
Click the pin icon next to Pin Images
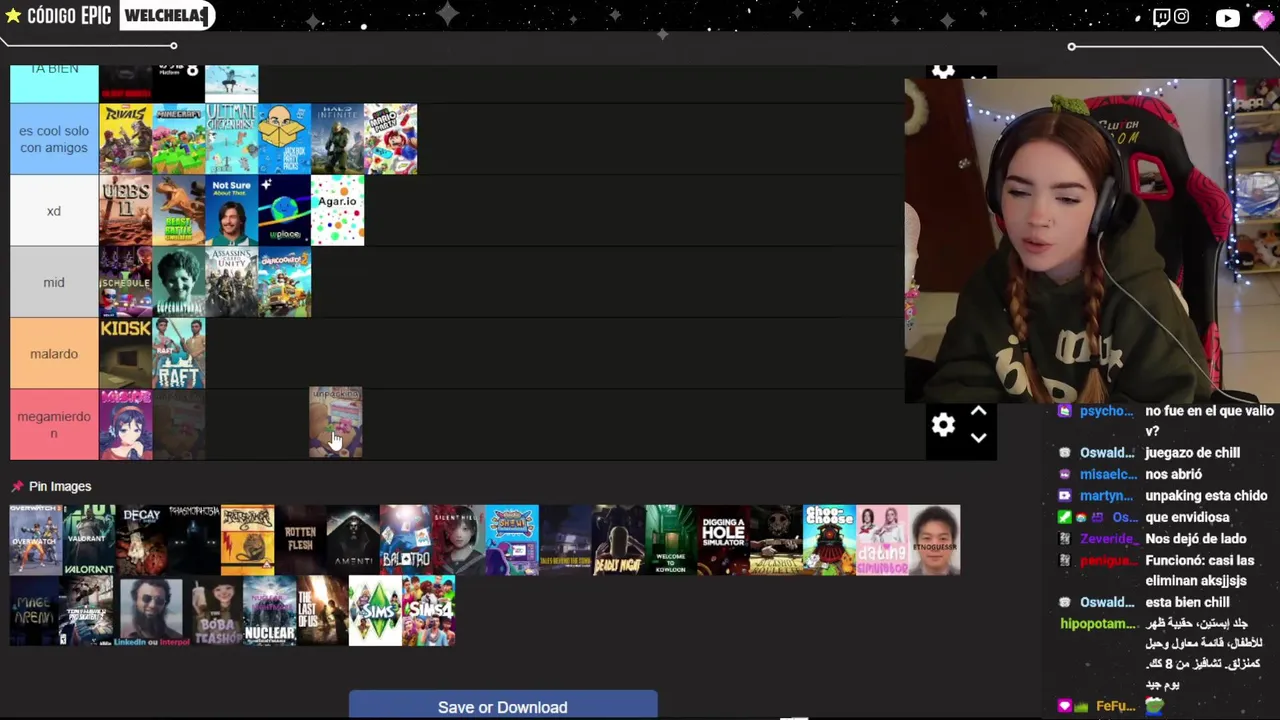[x=17, y=487]
